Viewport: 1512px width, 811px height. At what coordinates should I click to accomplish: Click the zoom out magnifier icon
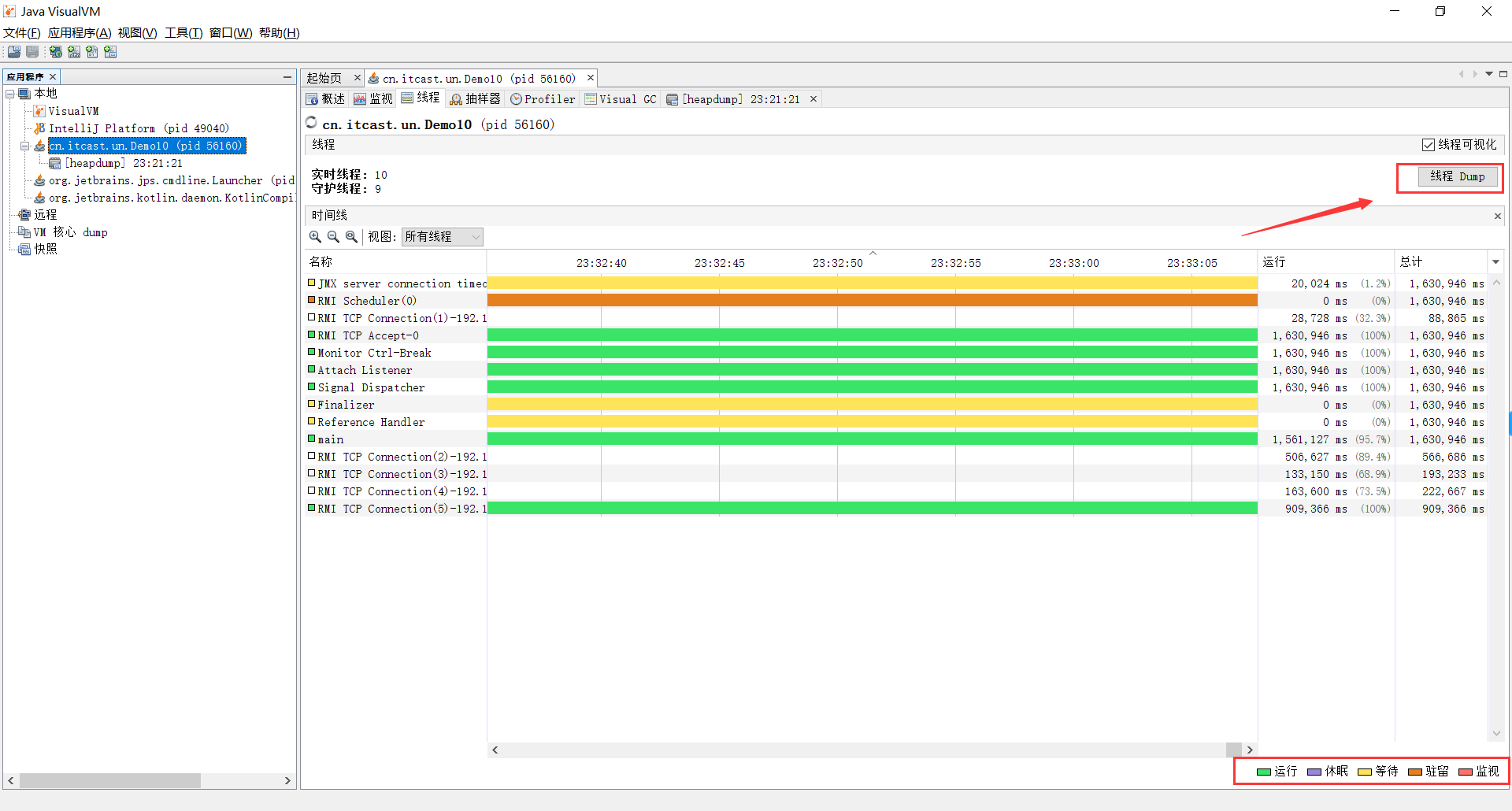(x=333, y=237)
